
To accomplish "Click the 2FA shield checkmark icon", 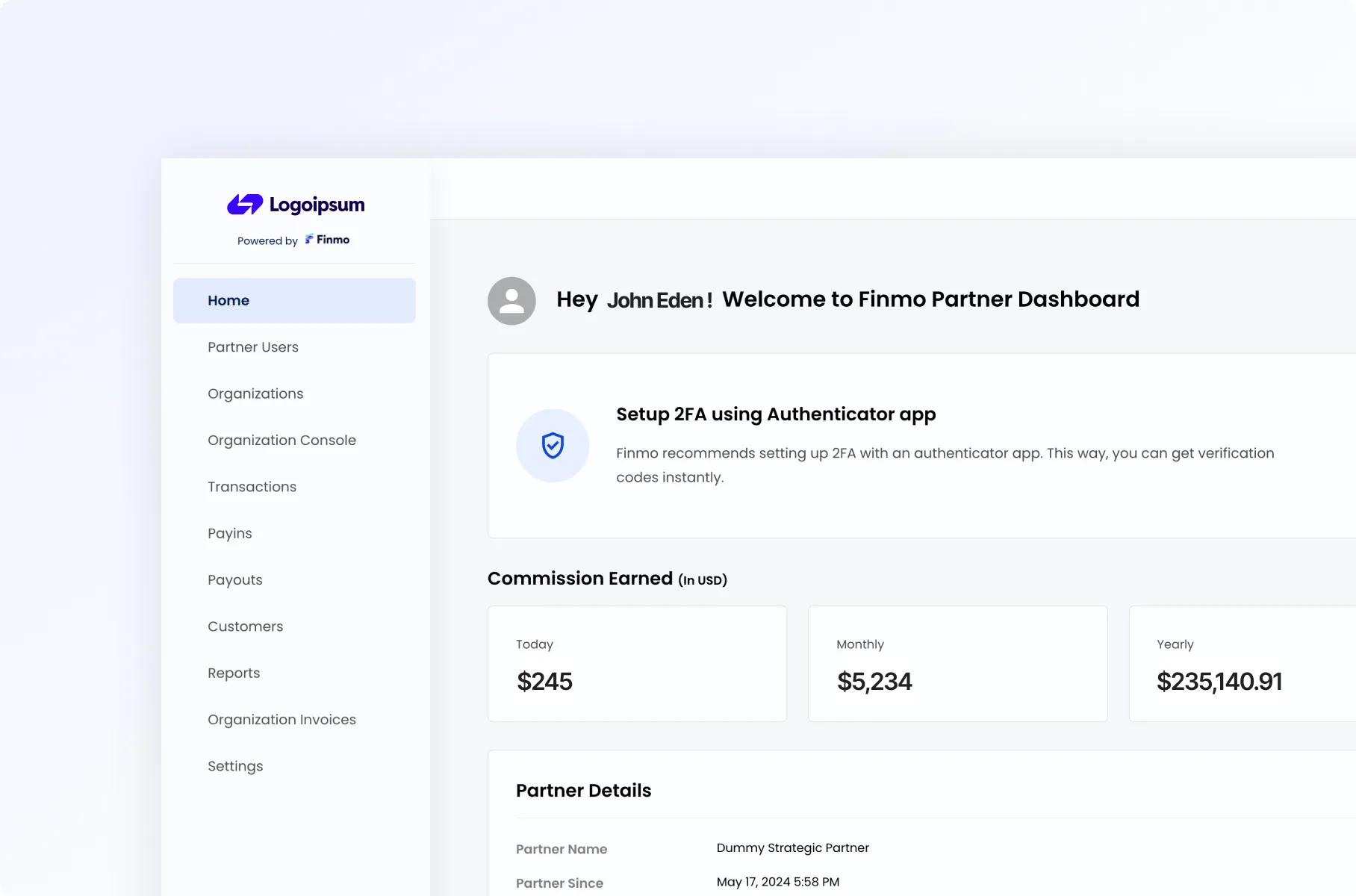I will point(553,446).
